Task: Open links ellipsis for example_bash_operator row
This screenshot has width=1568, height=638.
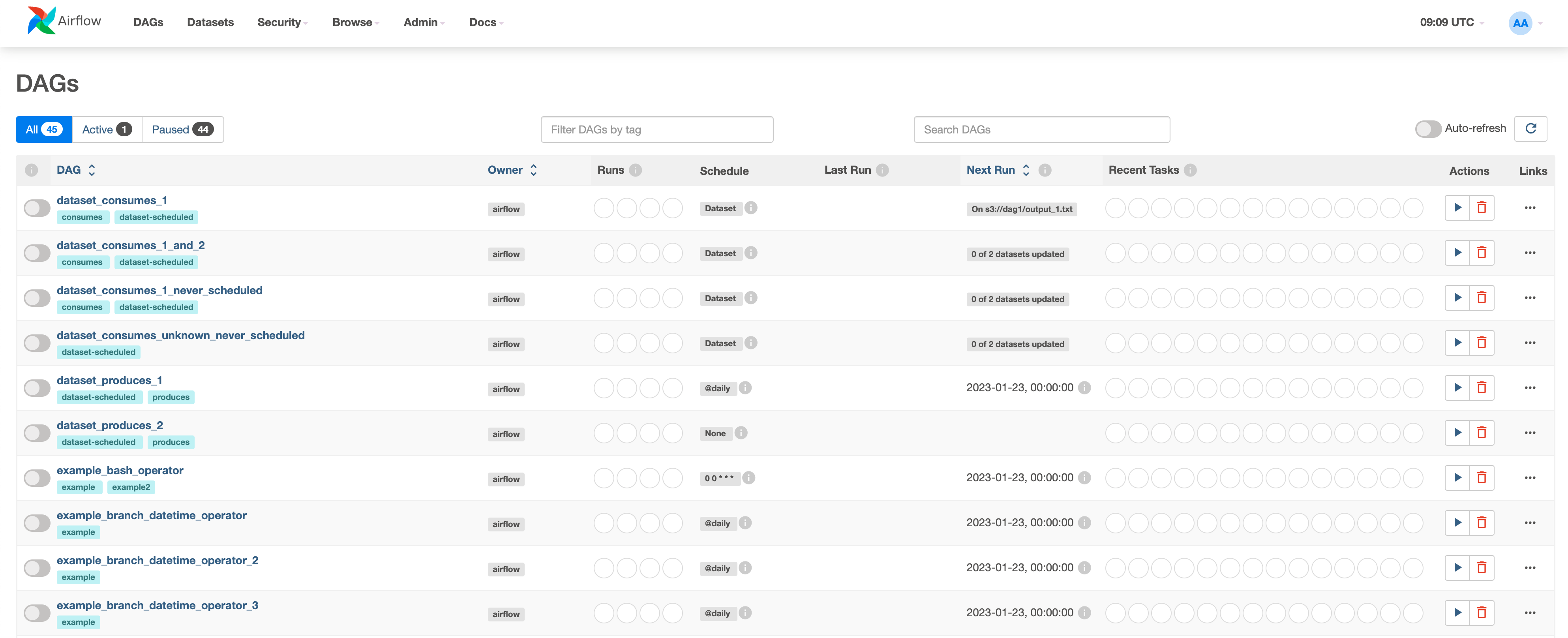Action: tap(1530, 478)
